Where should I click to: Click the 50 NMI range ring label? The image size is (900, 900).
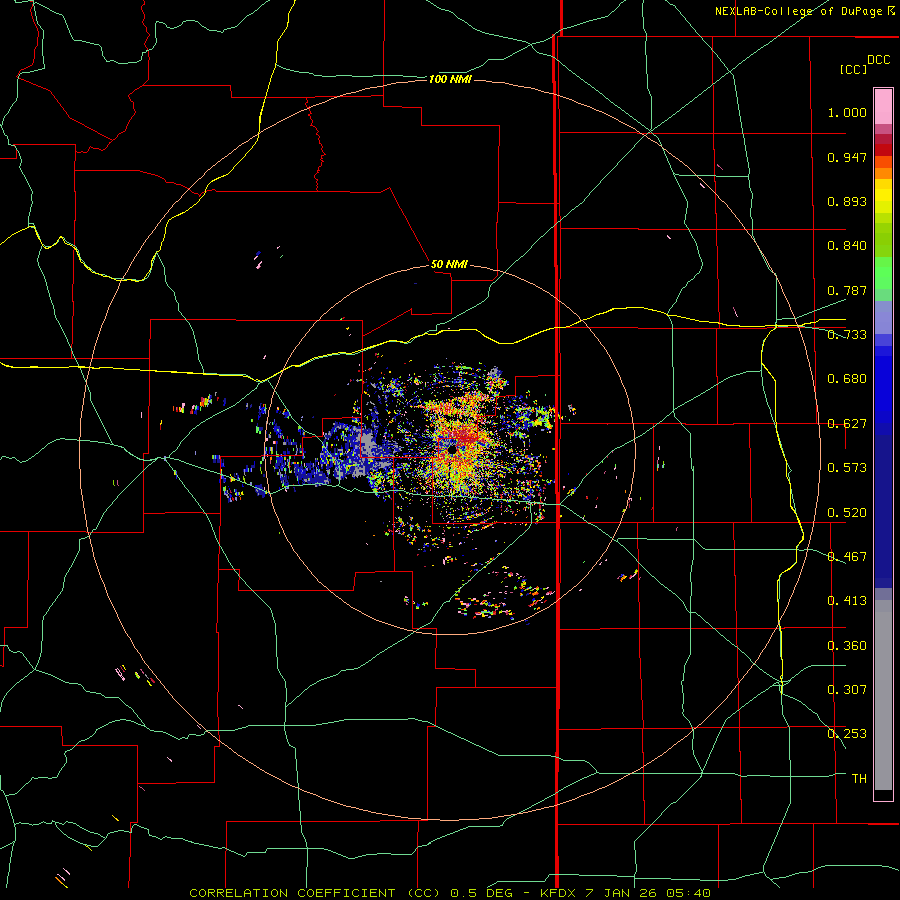pyautogui.click(x=449, y=264)
